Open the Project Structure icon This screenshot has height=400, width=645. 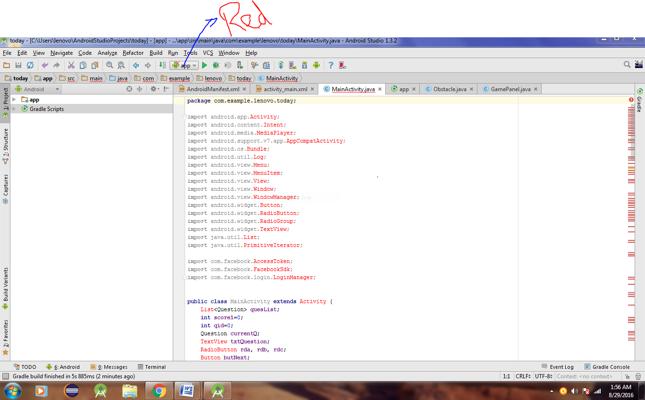[x=267, y=65]
